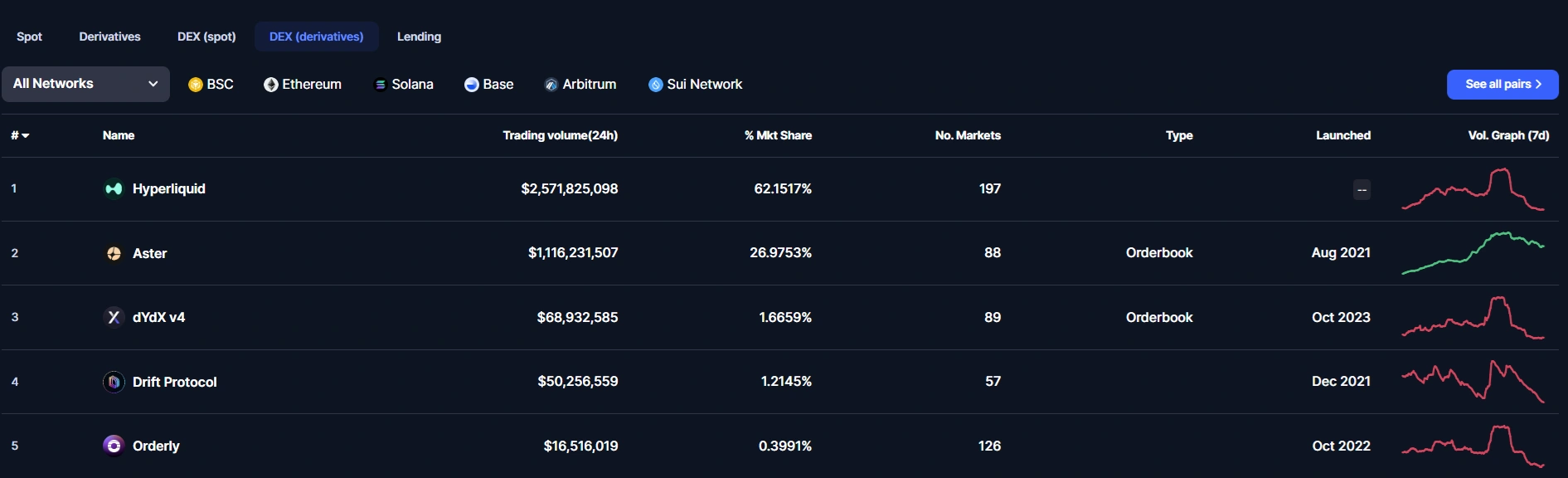Open the Hyperliquid exchange name link

point(169,189)
